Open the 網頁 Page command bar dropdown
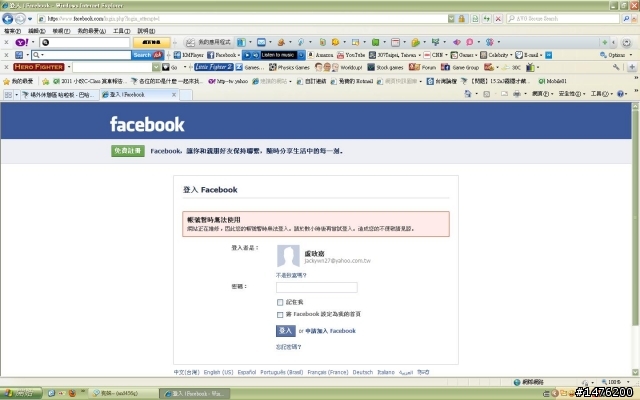640x400 pixels. click(542, 94)
